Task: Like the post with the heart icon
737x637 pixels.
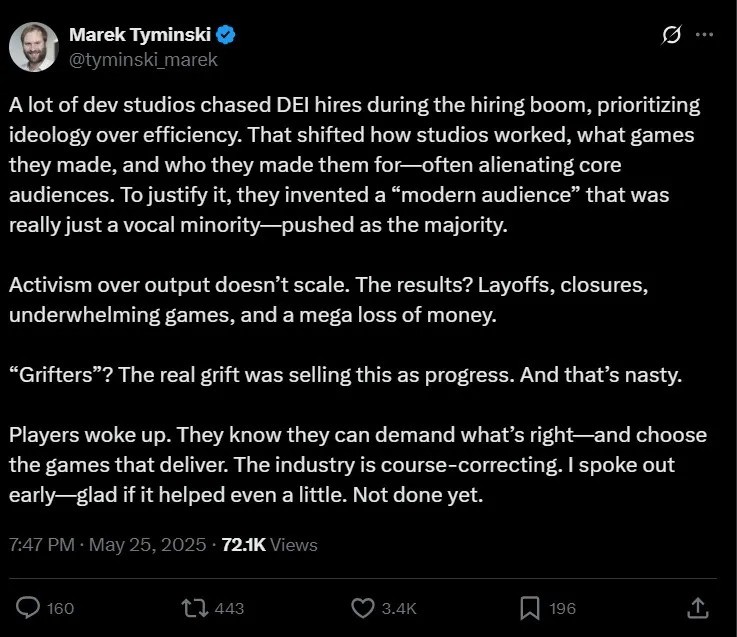Action: click(x=363, y=607)
